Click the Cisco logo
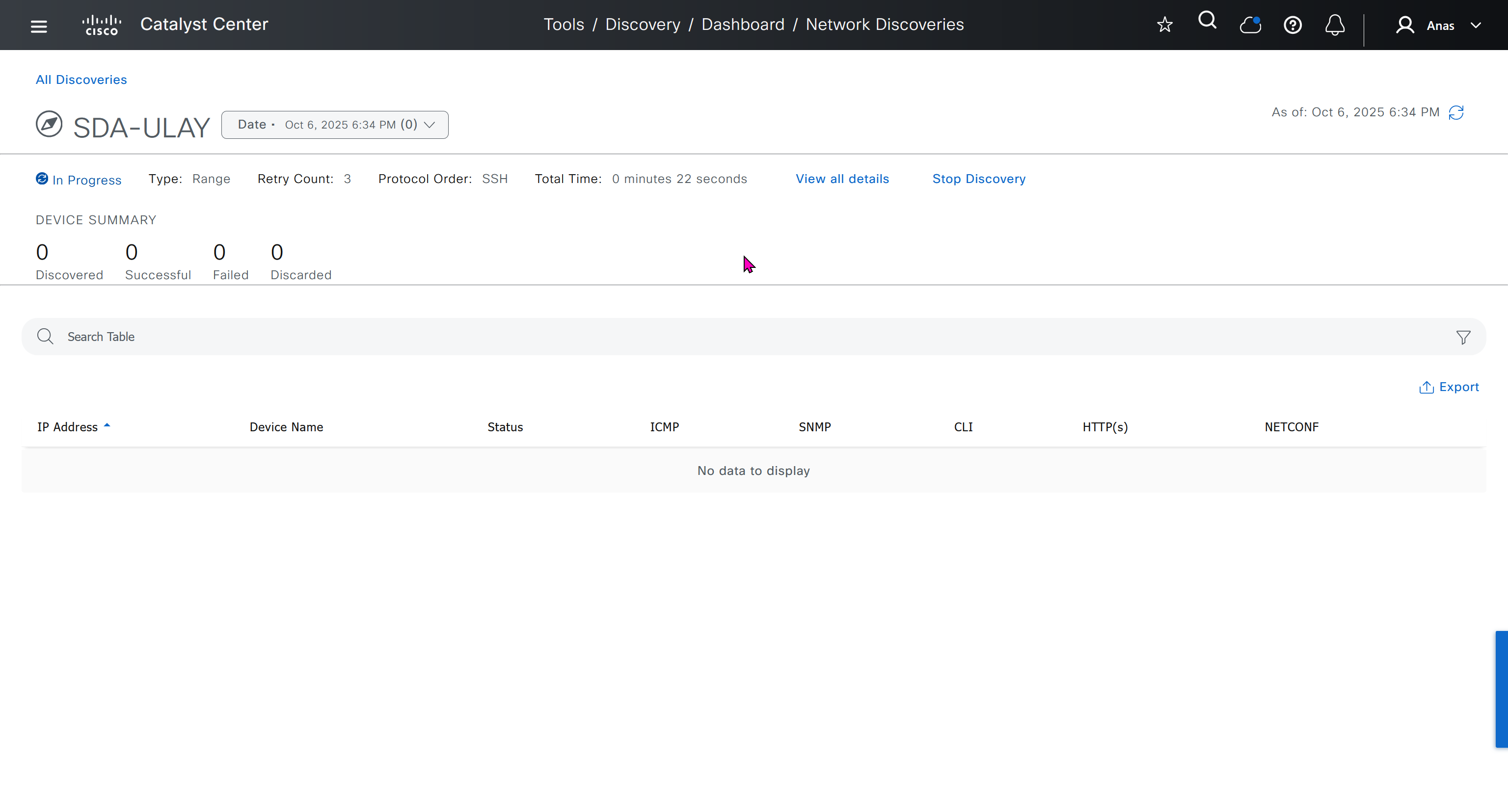Viewport: 1508px width, 812px height. point(102,25)
